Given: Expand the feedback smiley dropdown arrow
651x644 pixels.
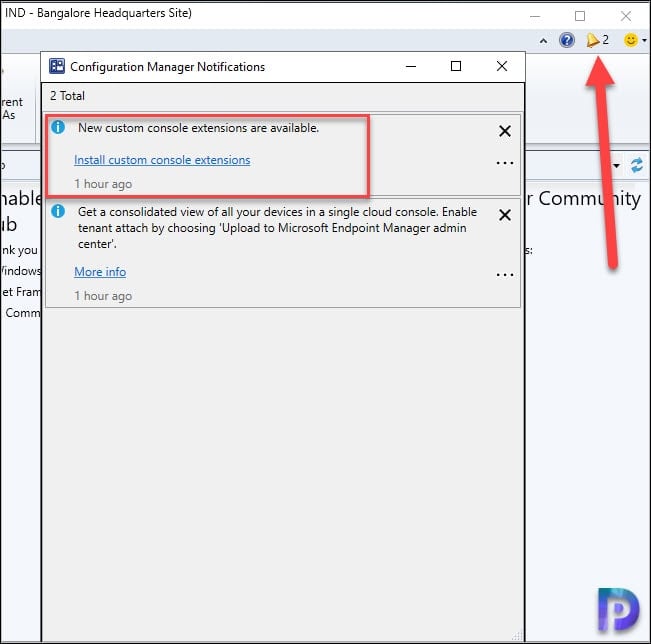Looking at the screenshot, I should point(644,41).
